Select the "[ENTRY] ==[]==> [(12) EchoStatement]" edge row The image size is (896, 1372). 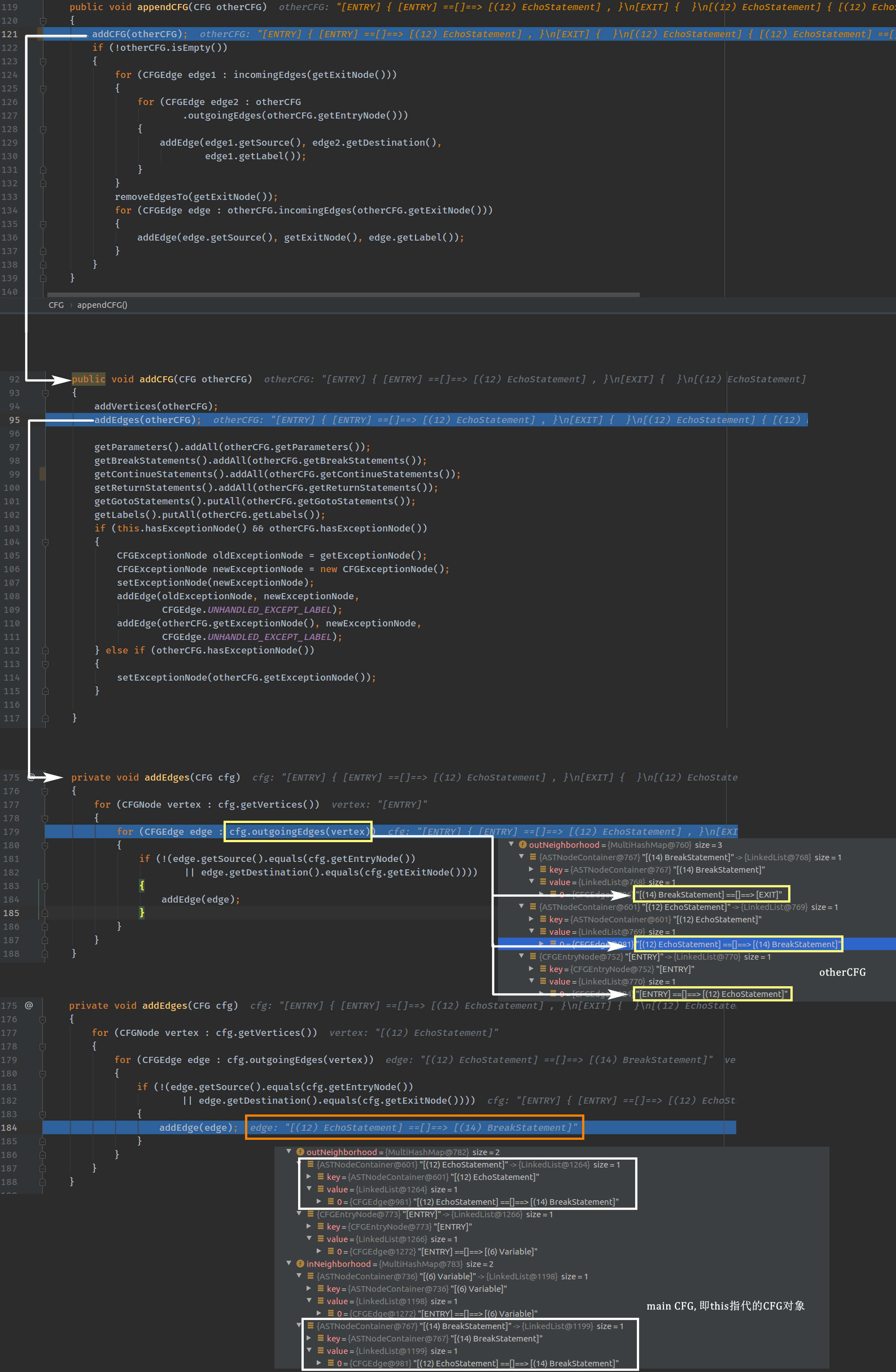pyautogui.click(x=697, y=994)
